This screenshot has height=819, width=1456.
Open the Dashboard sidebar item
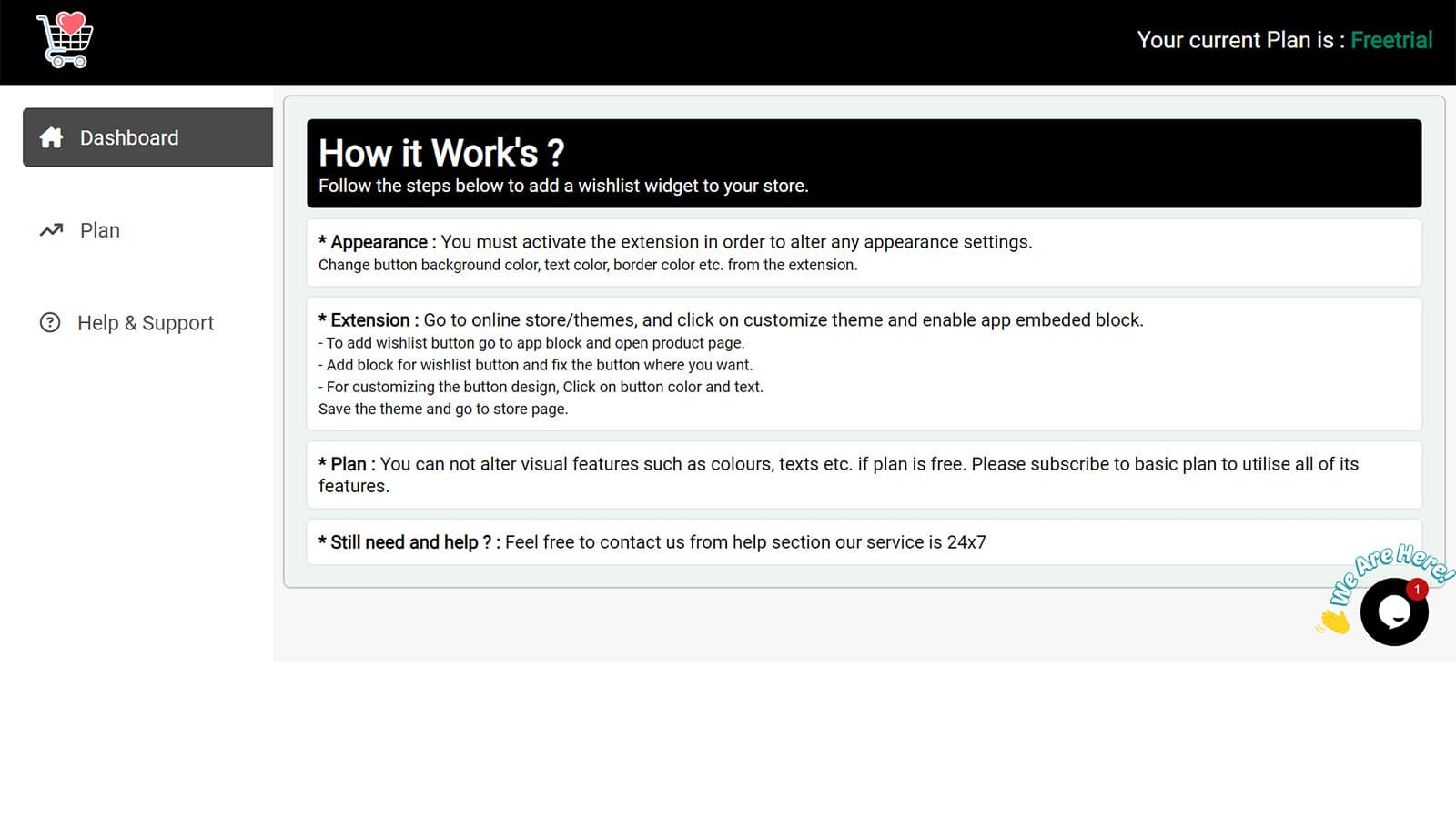[129, 137]
